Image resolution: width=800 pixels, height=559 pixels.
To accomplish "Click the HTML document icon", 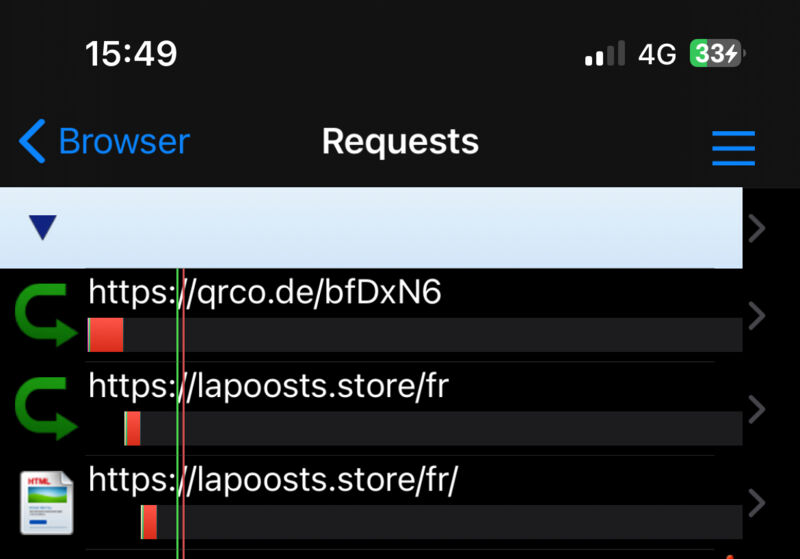I will click(46, 502).
